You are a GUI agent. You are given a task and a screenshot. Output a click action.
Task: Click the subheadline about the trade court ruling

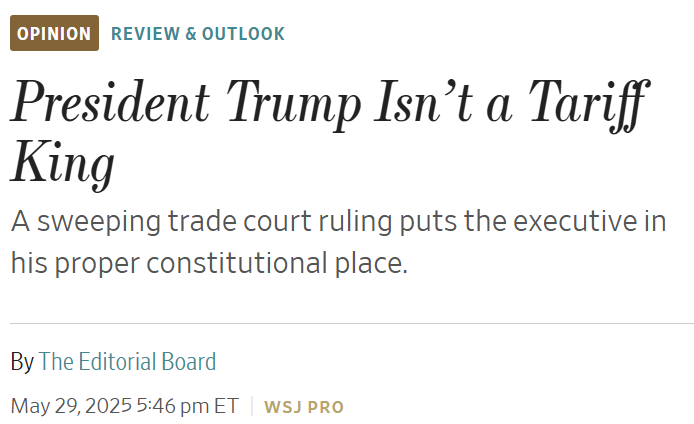pyautogui.click(x=339, y=242)
